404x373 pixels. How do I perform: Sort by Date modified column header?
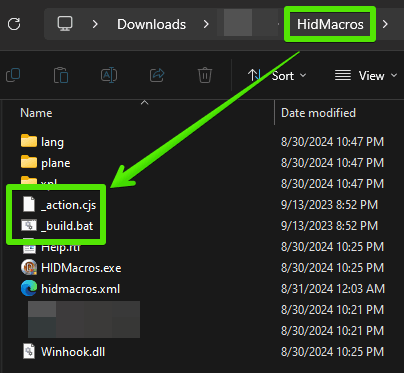[318, 113]
